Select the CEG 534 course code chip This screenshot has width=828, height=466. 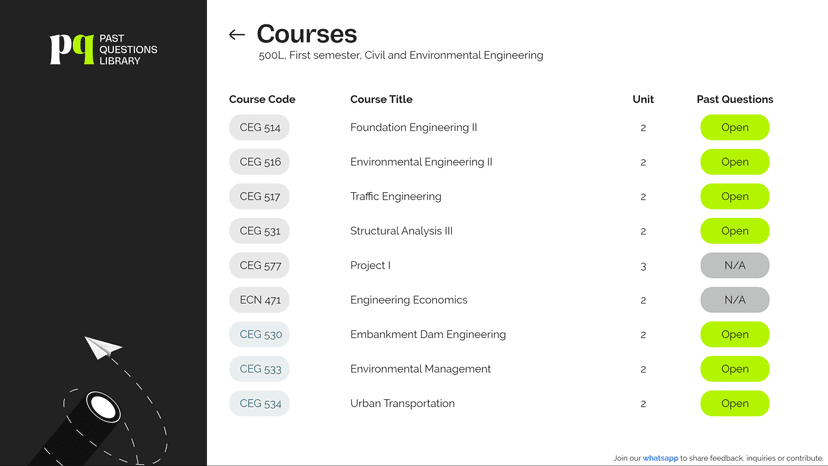pyautogui.click(x=259, y=403)
